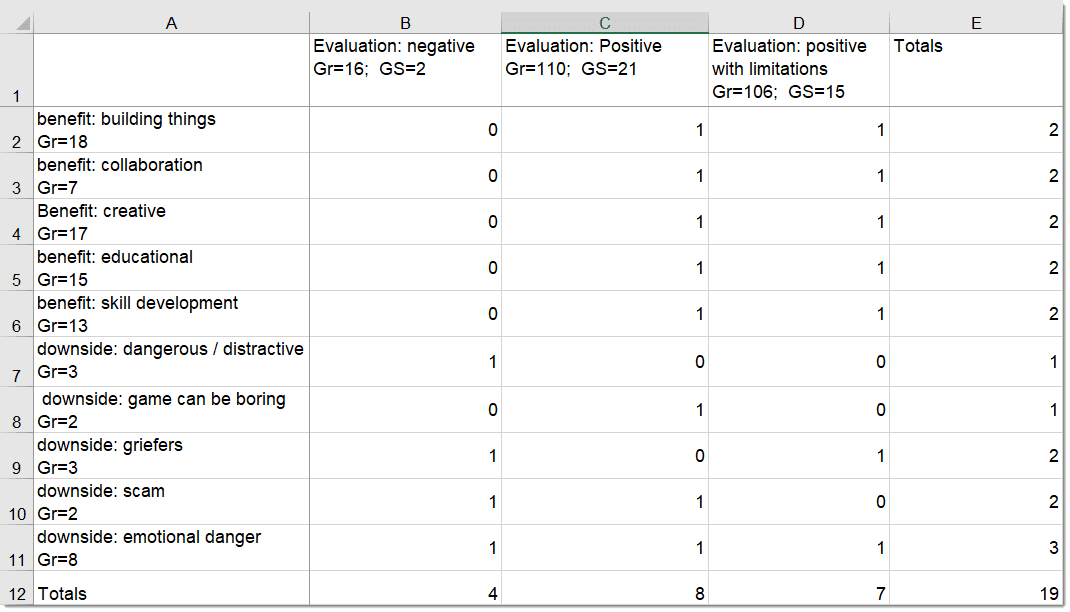1070x612 pixels.
Task: Click the 'Totals' header cell in column E
Action: [x=977, y=70]
